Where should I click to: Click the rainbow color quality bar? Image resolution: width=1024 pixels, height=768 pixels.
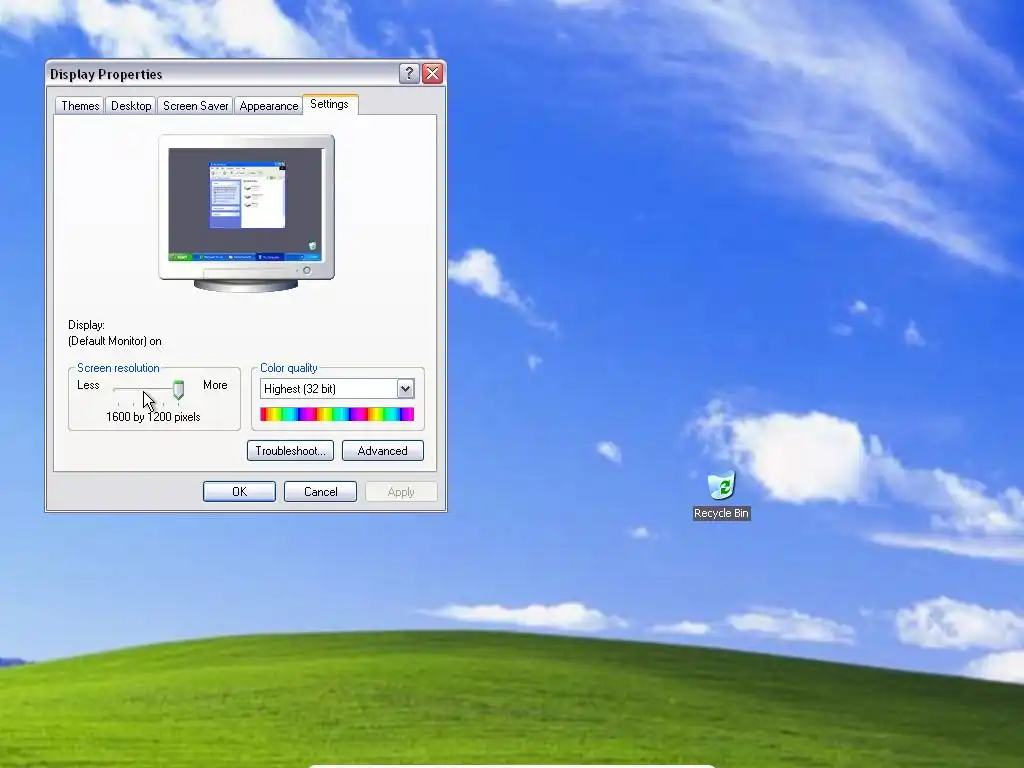coord(337,414)
